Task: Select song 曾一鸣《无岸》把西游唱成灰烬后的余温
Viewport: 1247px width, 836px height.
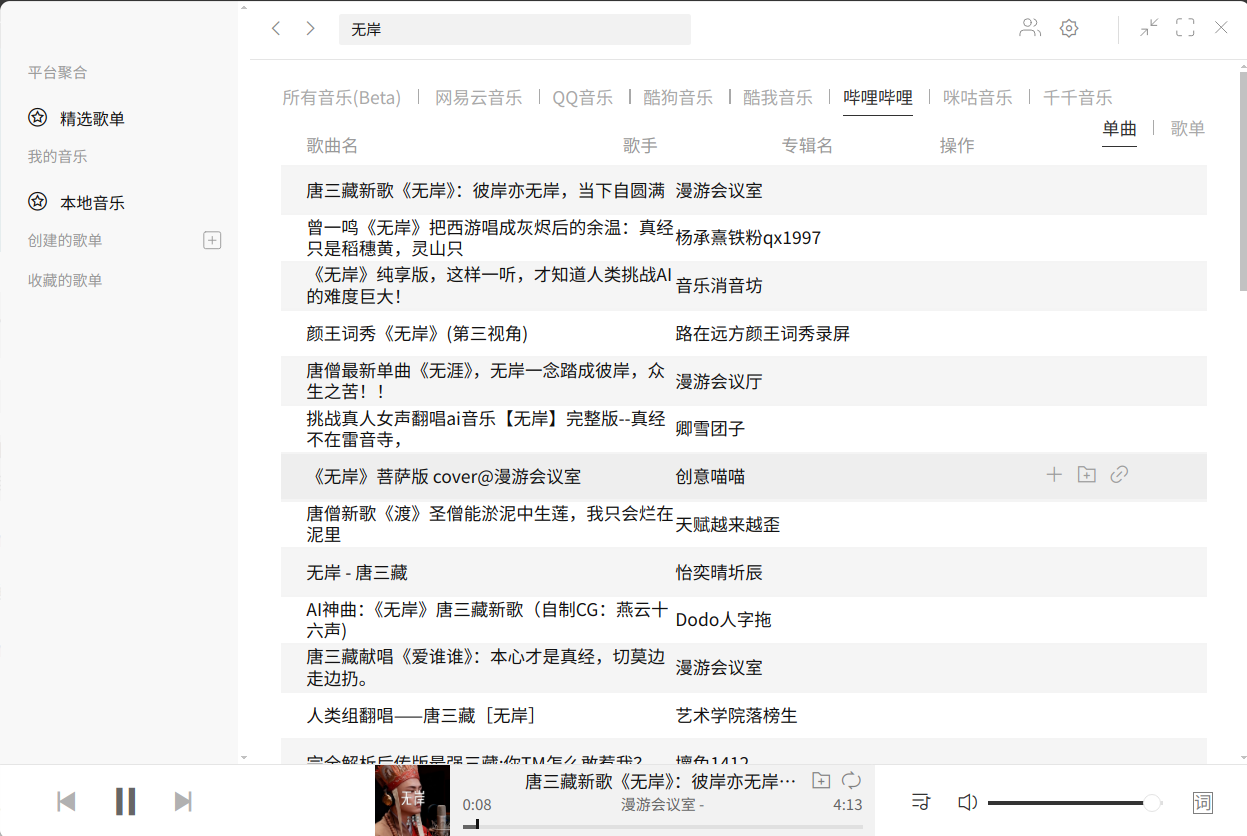Action: [490, 238]
